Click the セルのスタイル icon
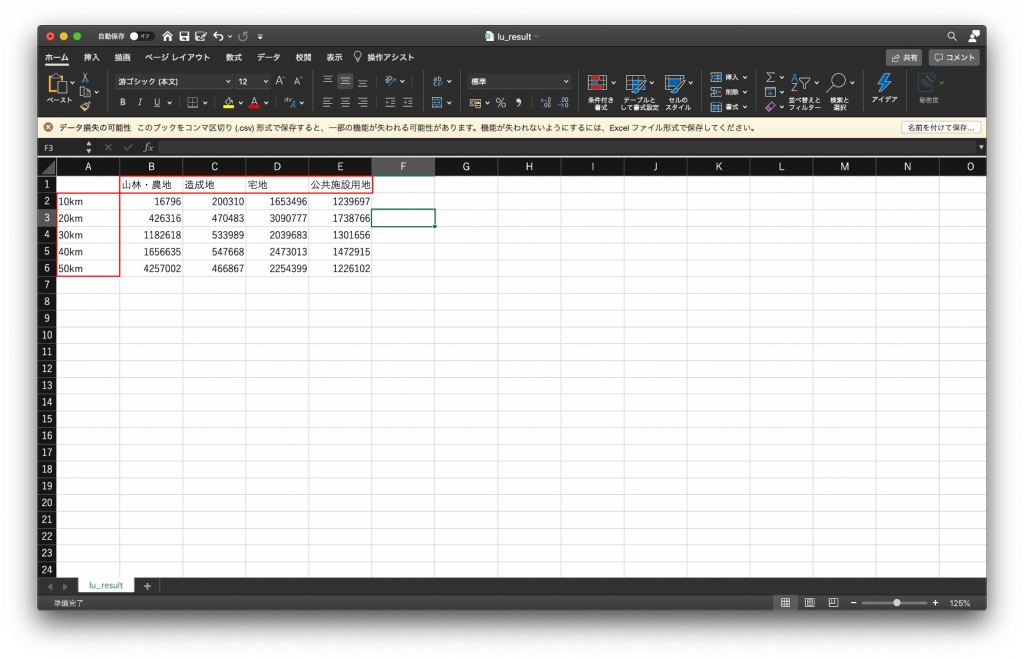The height and width of the screenshot is (660, 1024). pyautogui.click(x=675, y=83)
